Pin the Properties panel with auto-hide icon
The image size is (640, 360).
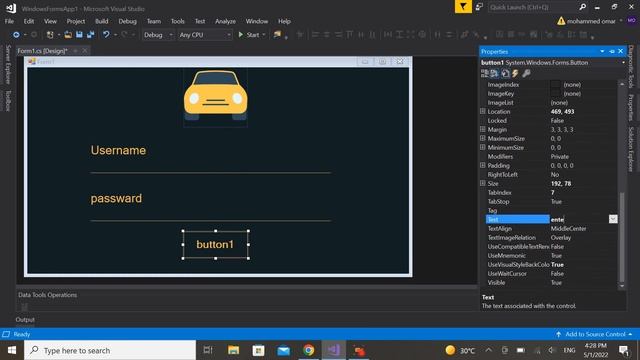pyautogui.click(x=612, y=51)
